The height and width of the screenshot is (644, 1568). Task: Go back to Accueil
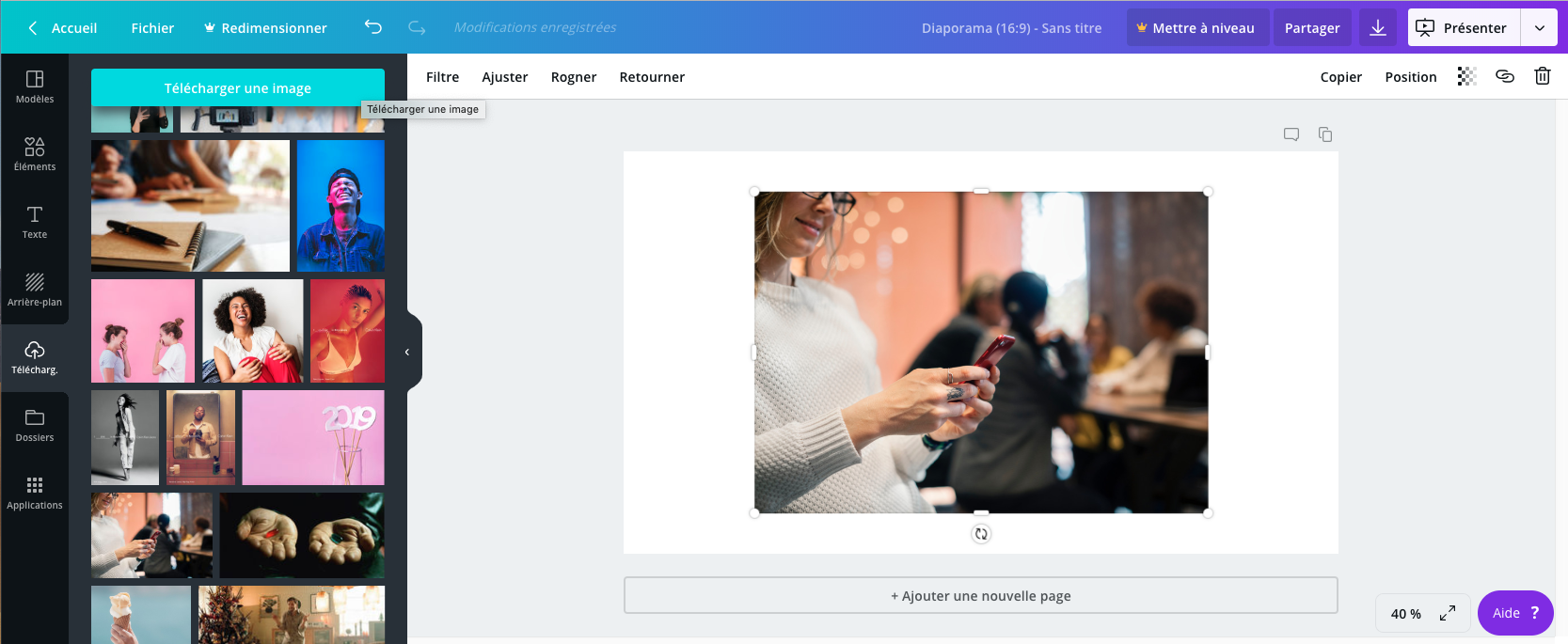(x=62, y=28)
